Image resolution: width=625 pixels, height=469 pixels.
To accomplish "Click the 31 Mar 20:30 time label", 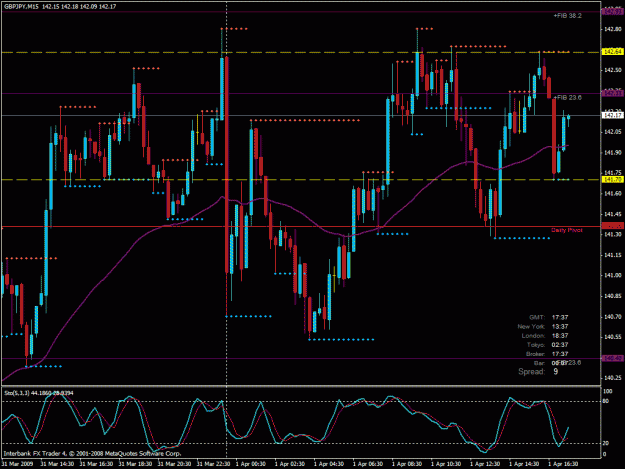I will pyautogui.click(x=174, y=464).
